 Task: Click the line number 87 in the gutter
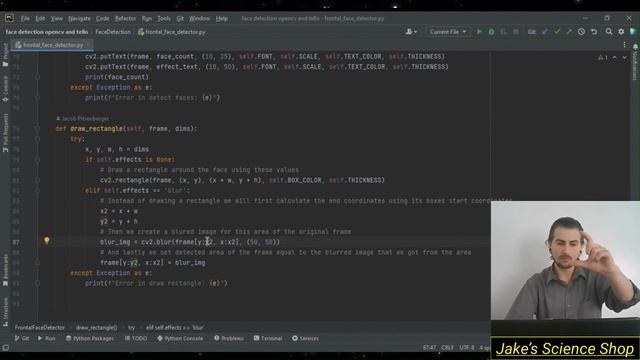(x=16, y=242)
